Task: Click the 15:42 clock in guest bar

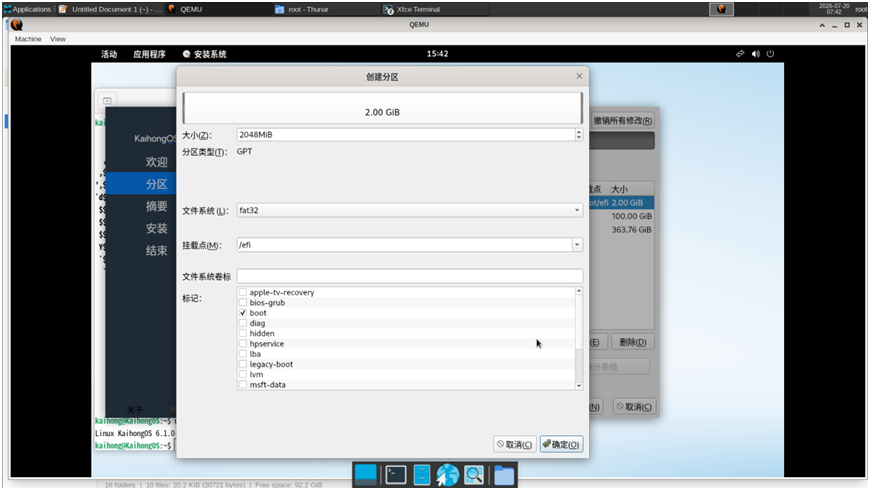Action: [x=437, y=54]
